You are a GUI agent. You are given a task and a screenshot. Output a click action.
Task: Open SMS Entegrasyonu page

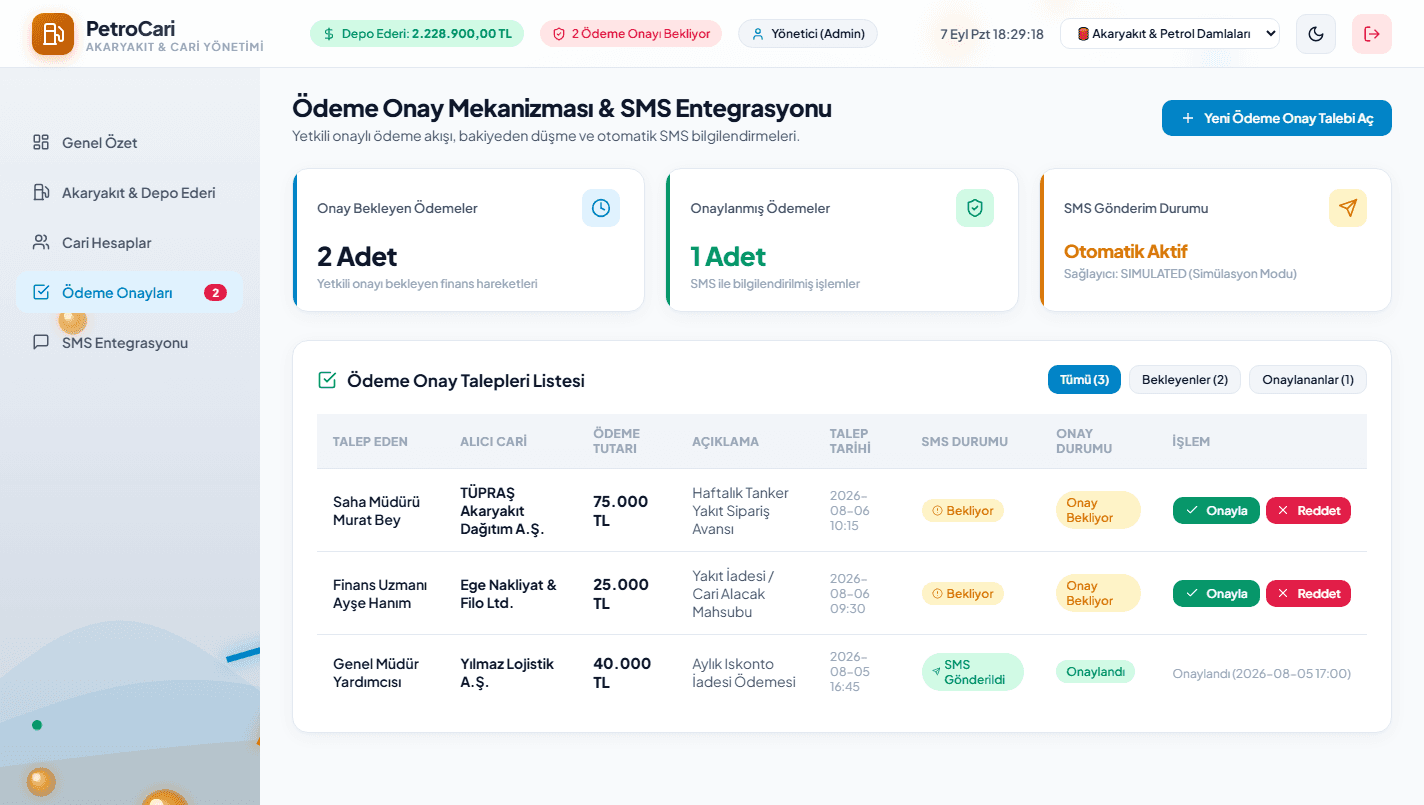[129, 343]
